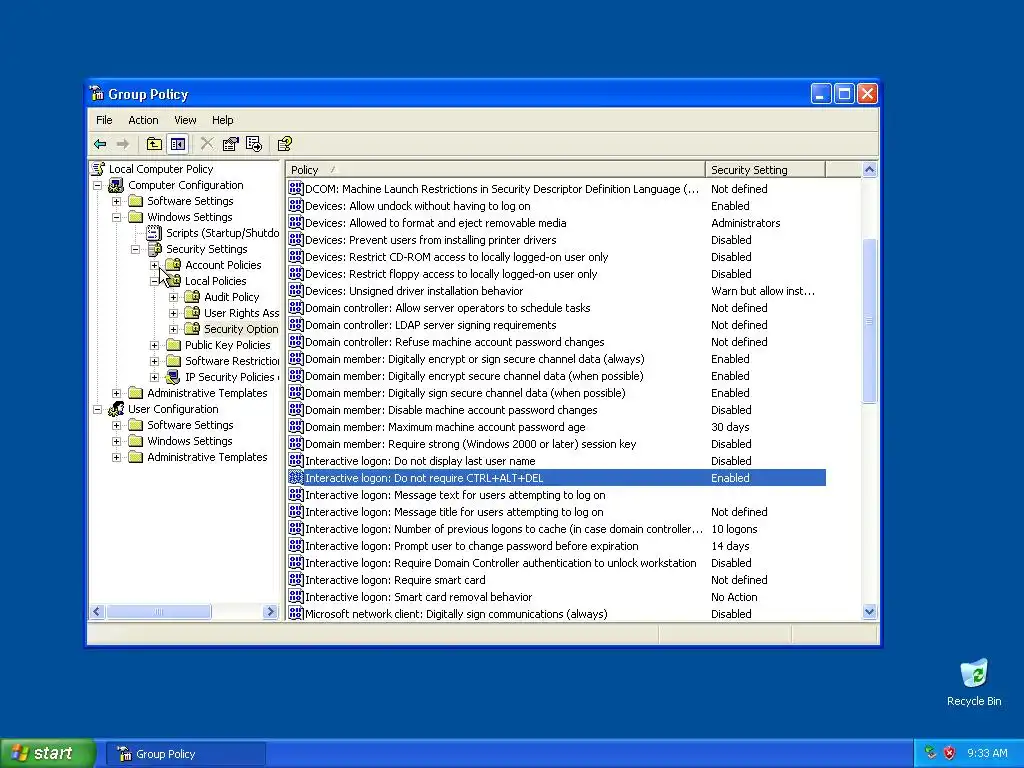Expand the Public Key Policies node
Image resolution: width=1024 pixels, height=768 pixels.
point(154,345)
